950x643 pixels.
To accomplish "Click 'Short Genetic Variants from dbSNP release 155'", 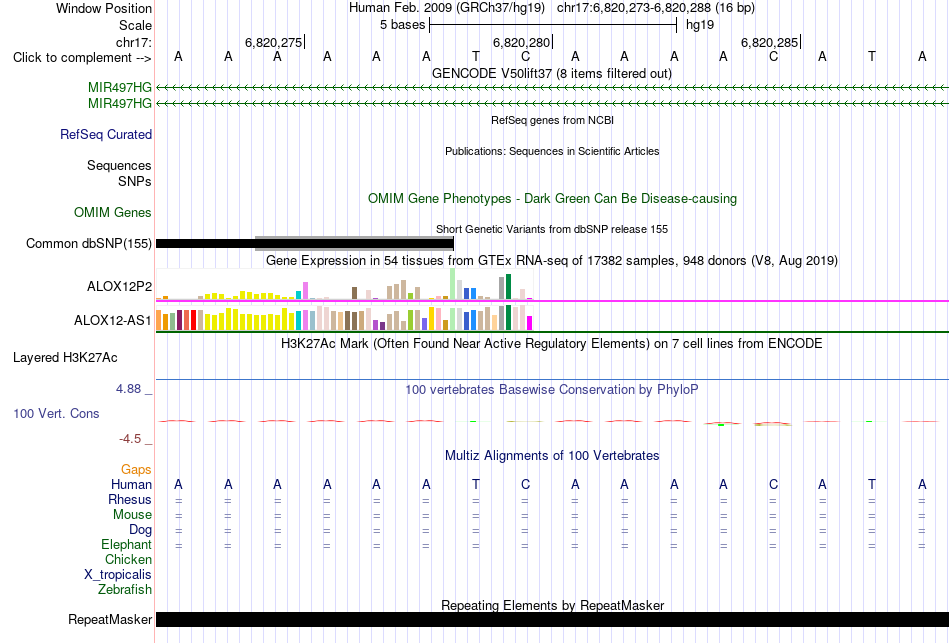I will 552,229.
